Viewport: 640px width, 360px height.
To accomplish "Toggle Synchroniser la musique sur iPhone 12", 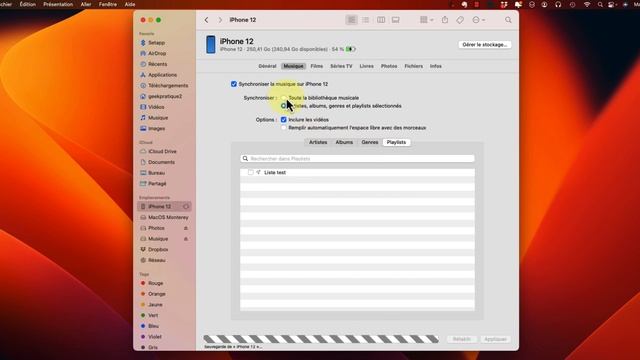I will (234, 84).
